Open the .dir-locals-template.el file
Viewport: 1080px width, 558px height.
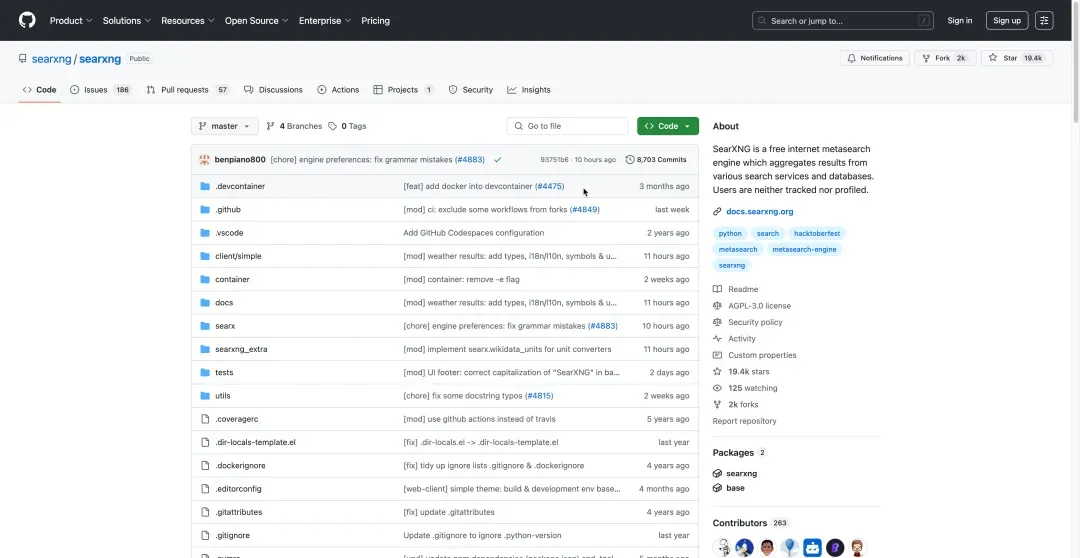tap(256, 442)
